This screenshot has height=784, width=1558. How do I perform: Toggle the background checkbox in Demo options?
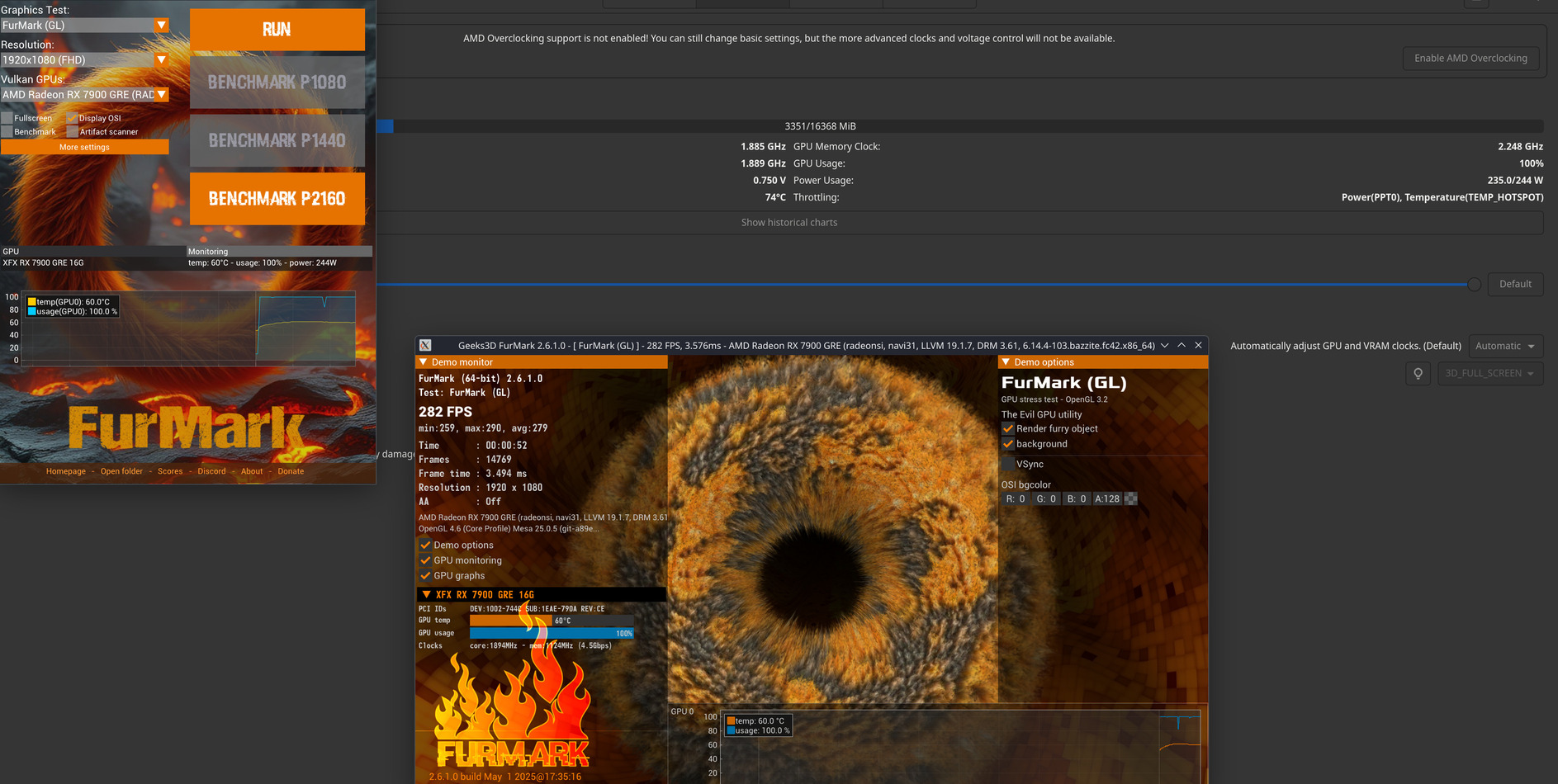tap(1008, 444)
